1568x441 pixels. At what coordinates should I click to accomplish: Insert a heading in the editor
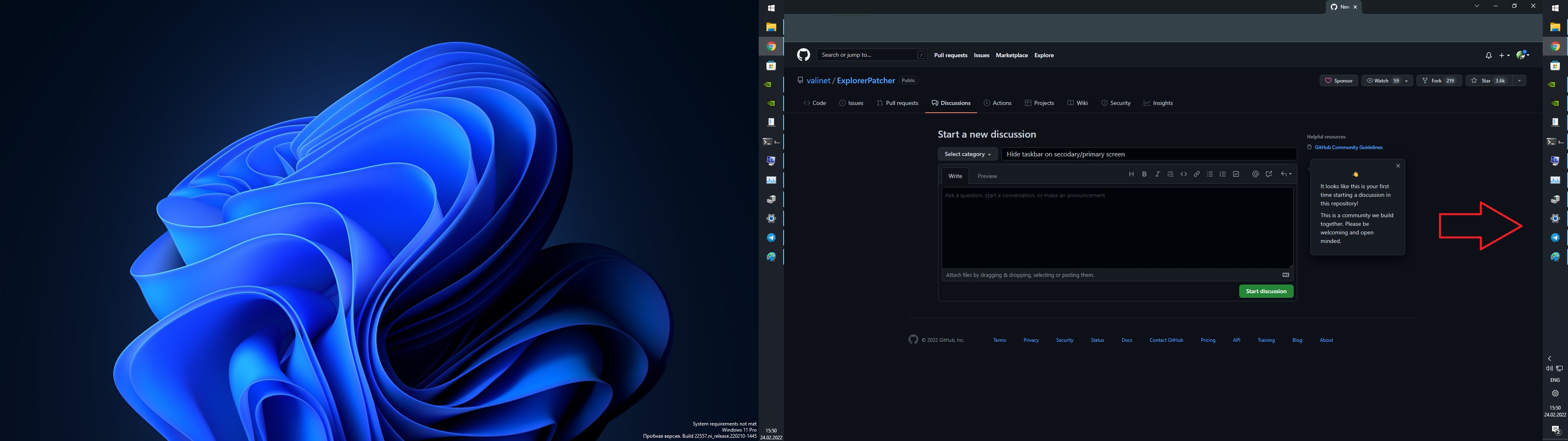(x=1131, y=174)
